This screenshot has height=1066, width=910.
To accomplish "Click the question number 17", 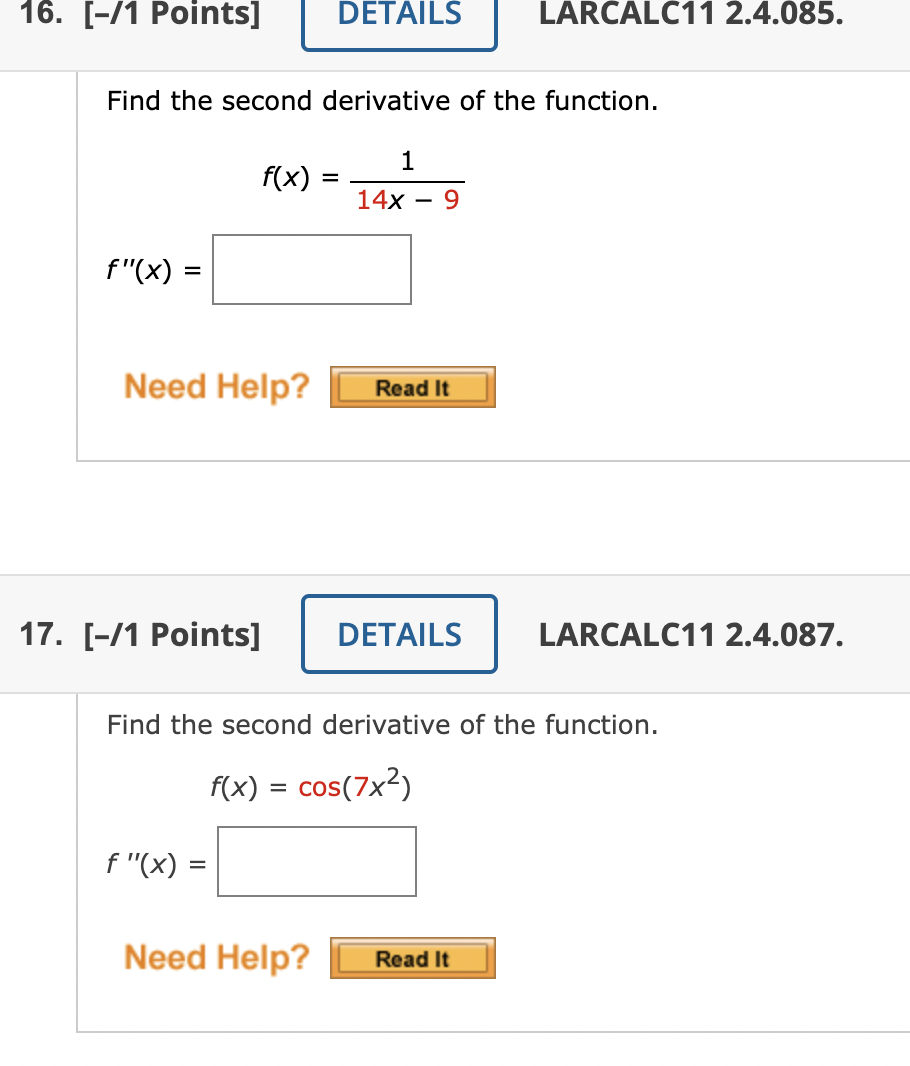I will click(40, 633).
